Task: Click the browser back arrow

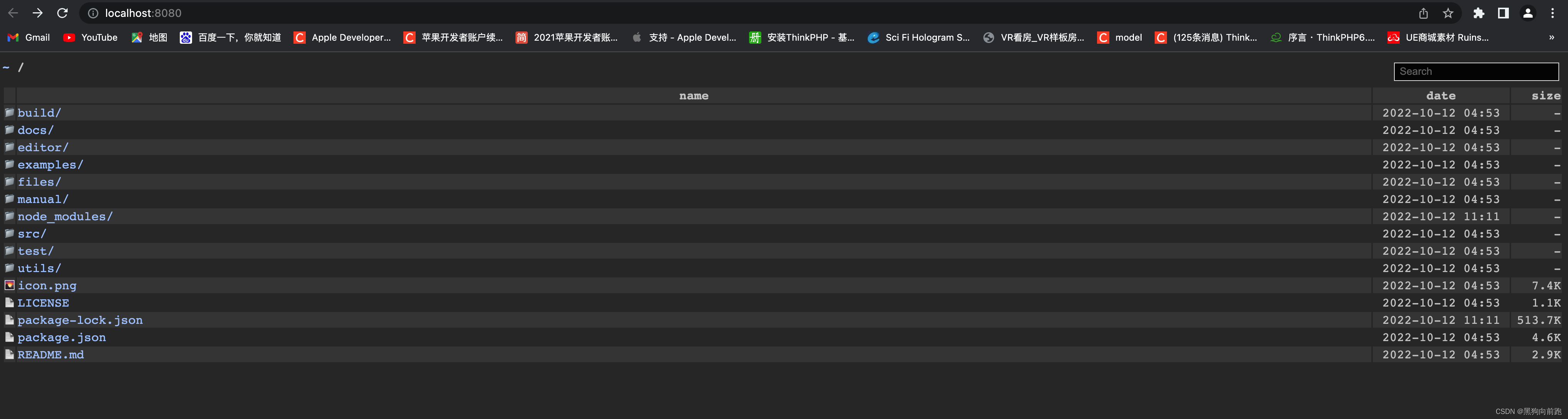Action: (13, 13)
